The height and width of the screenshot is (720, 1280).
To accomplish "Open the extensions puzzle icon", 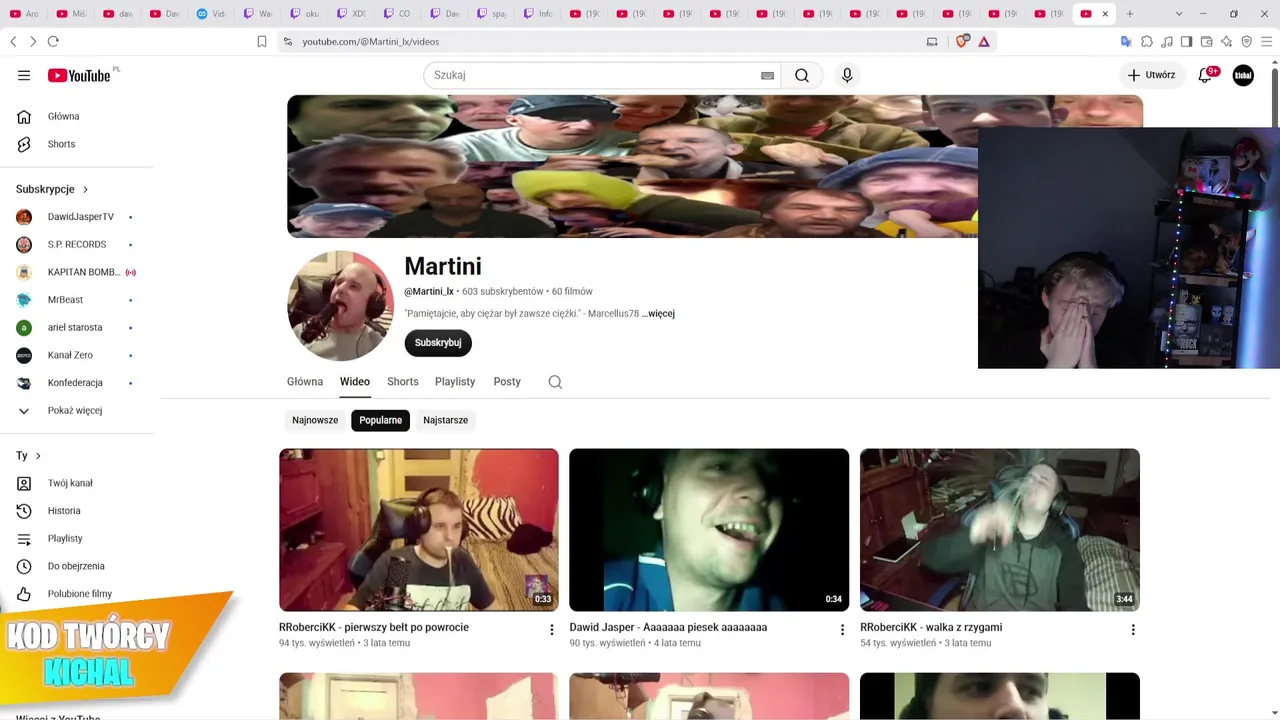I will tap(1147, 41).
